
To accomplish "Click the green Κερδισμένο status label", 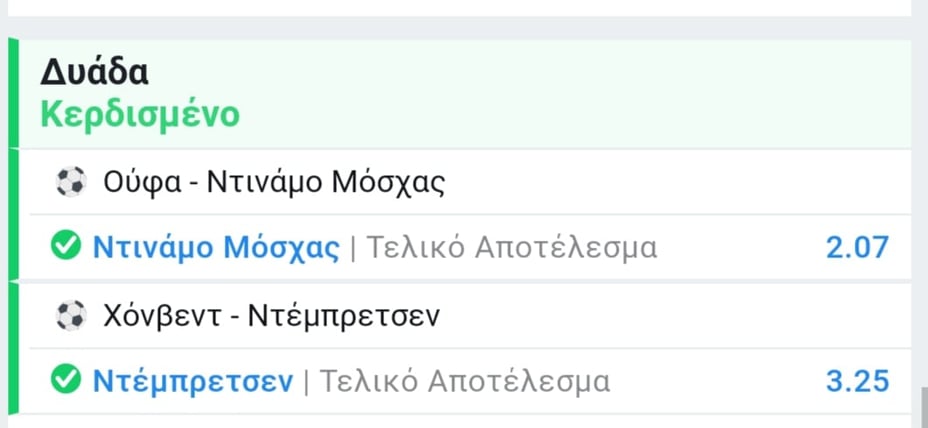I will pos(140,114).
